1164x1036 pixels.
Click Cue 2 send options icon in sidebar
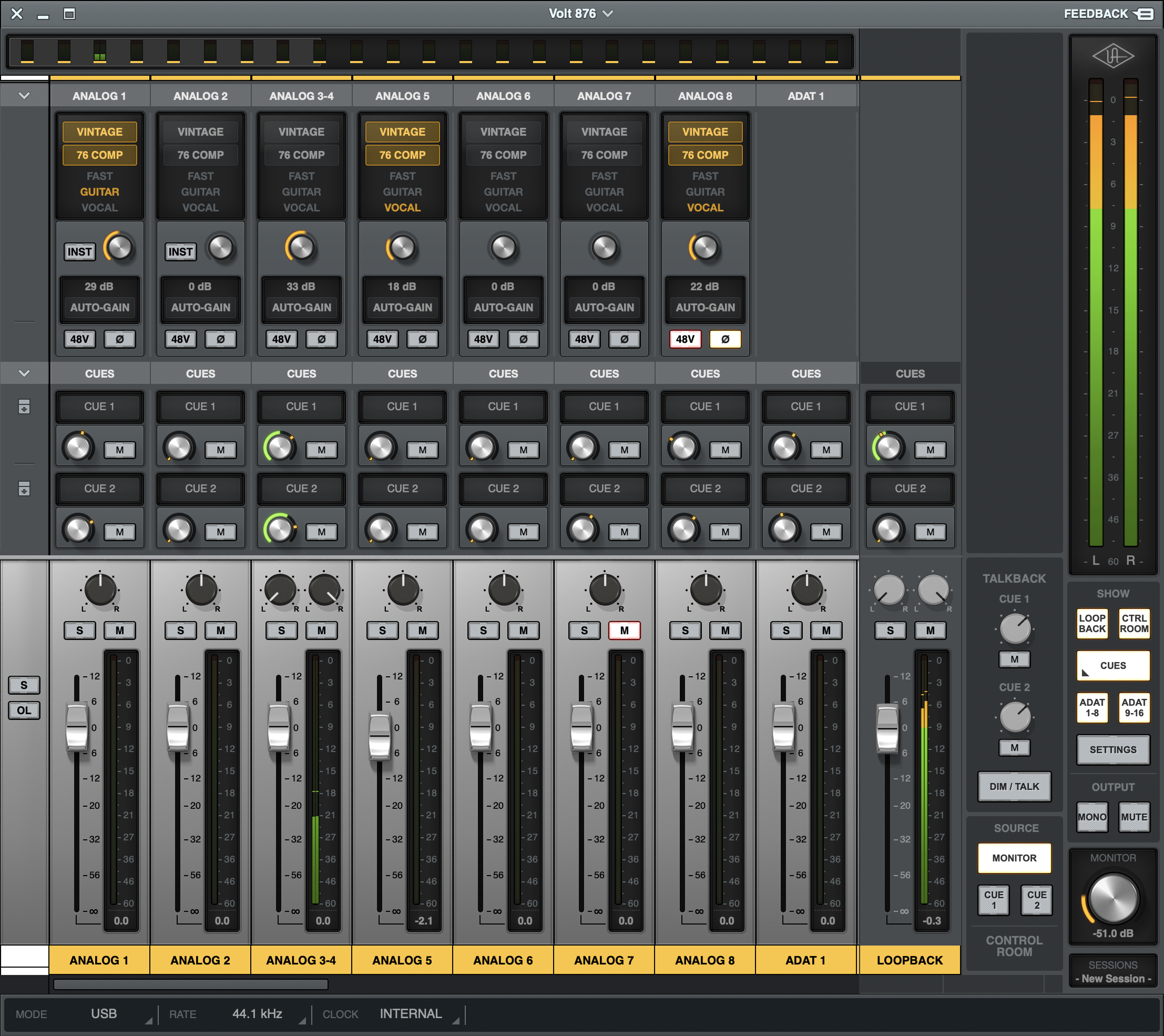[24, 489]
